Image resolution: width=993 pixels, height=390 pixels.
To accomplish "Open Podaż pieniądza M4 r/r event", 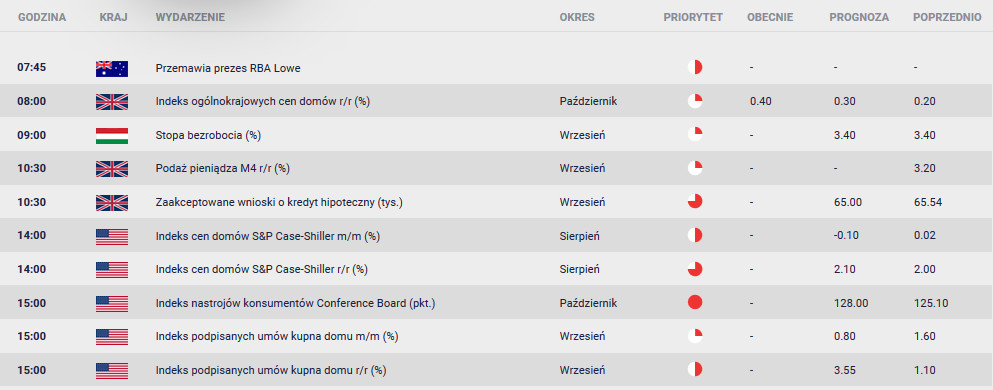I will point(223,168).
